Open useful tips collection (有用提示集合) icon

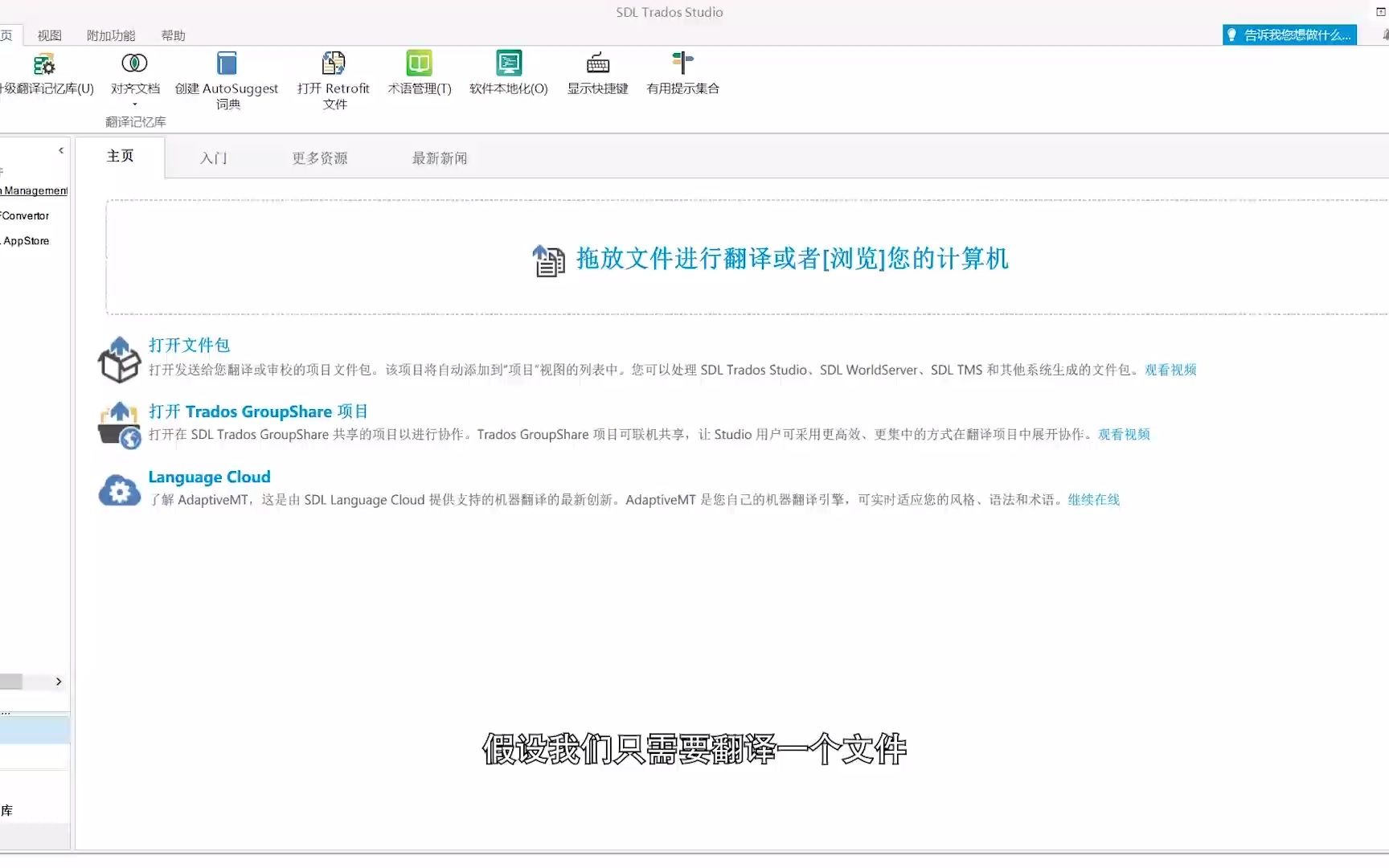(x=682, y=63)
